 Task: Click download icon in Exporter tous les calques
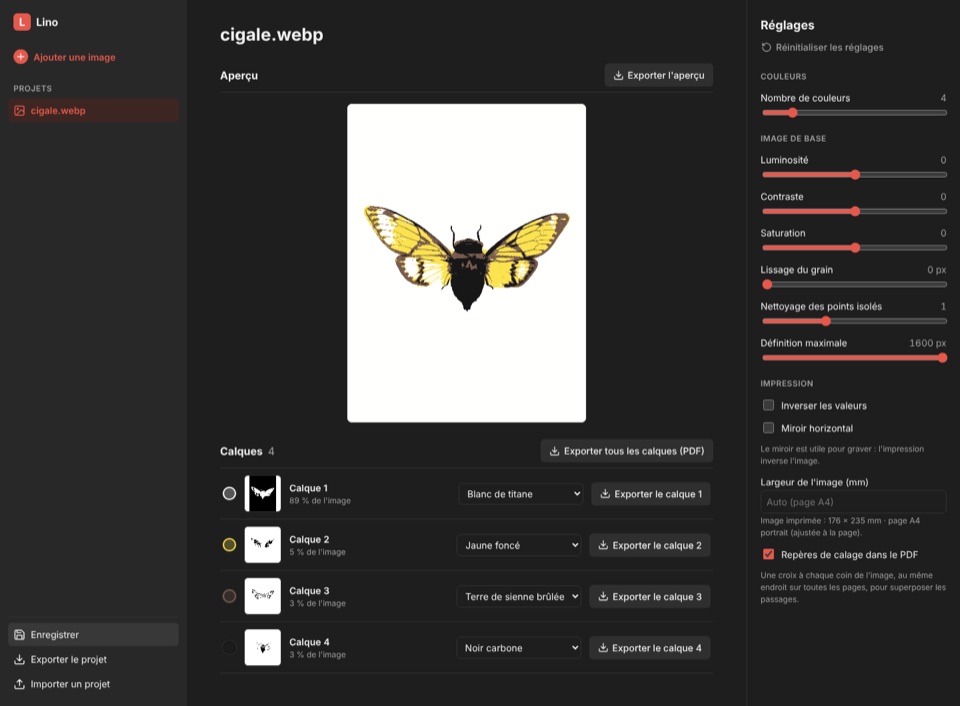coord(555,451)
